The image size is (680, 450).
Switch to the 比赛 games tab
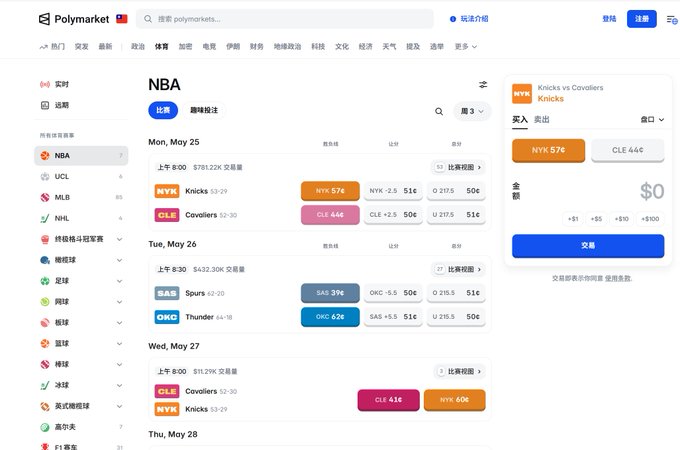click(x=163, y=110)
